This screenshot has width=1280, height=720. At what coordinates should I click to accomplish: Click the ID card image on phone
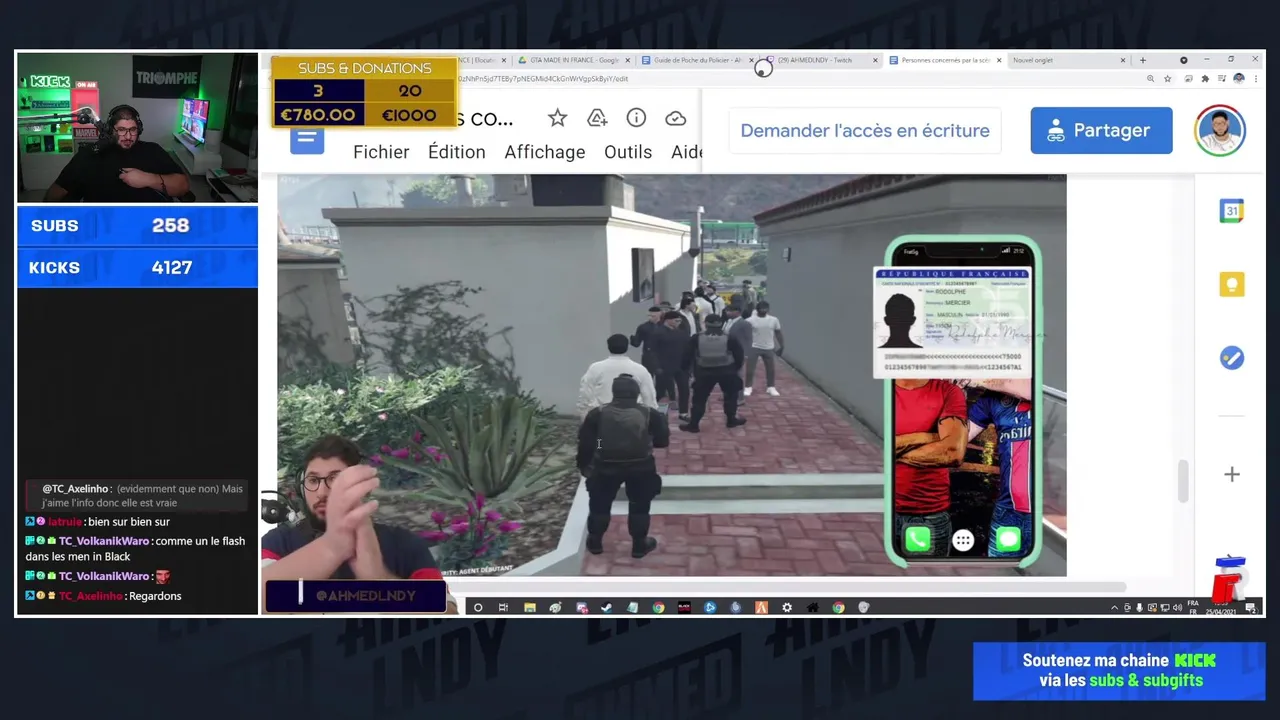coord(952,323)
